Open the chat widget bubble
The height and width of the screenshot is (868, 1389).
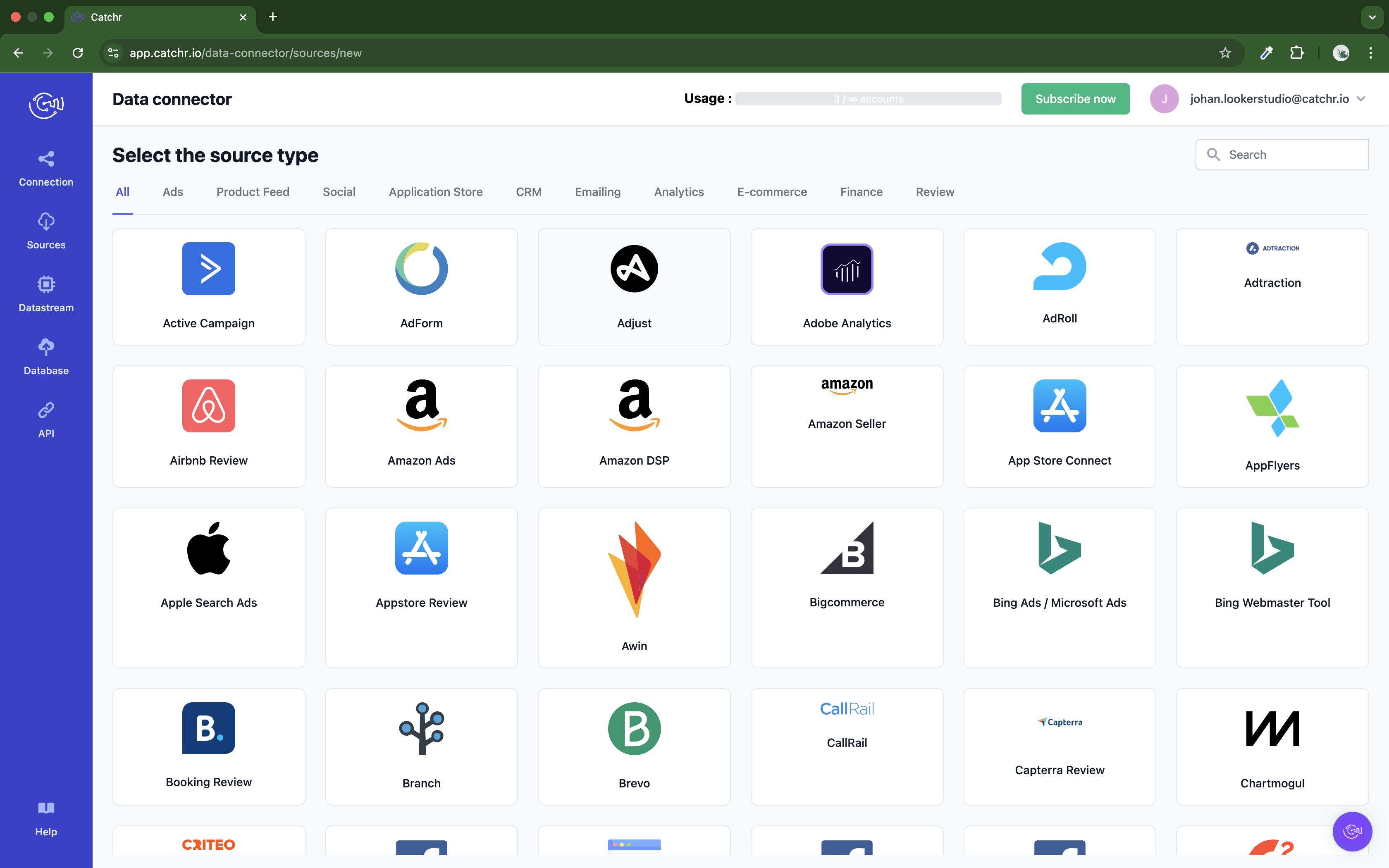coord(1352,831)
